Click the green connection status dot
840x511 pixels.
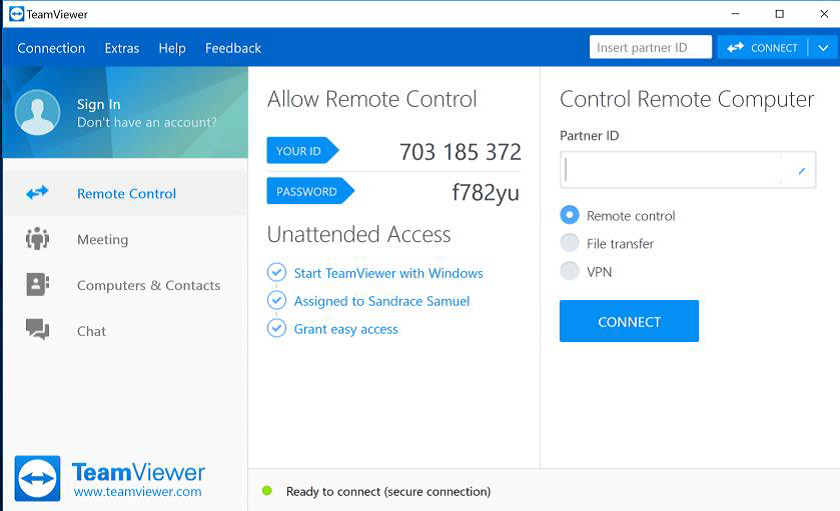click(x=267, y=490)
